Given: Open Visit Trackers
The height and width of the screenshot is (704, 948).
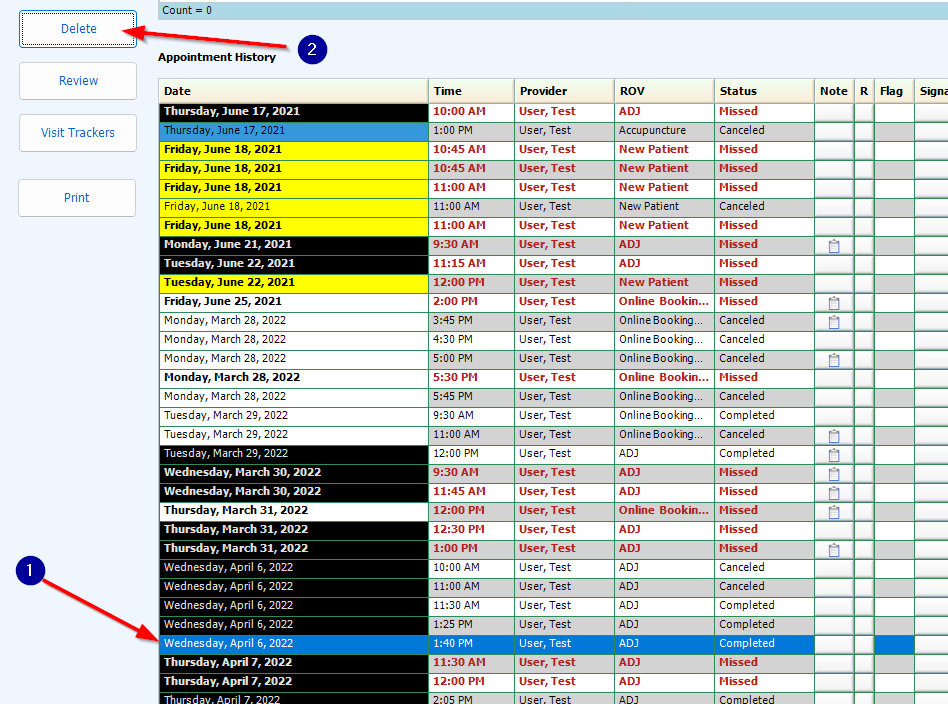Looking at the screenshot, I should tap(78, 132).
